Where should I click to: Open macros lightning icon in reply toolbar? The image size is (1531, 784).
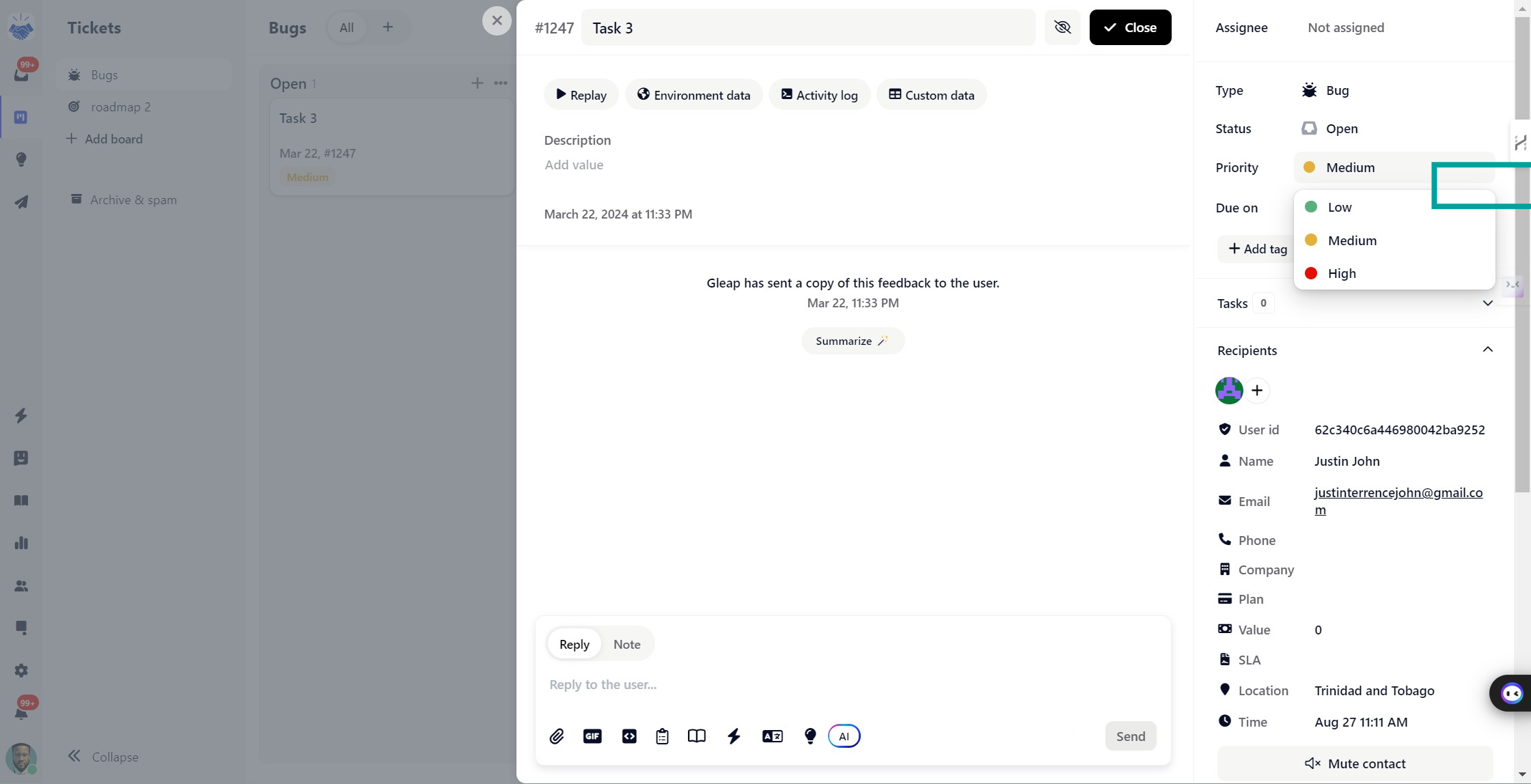click(x=734, y=736)
